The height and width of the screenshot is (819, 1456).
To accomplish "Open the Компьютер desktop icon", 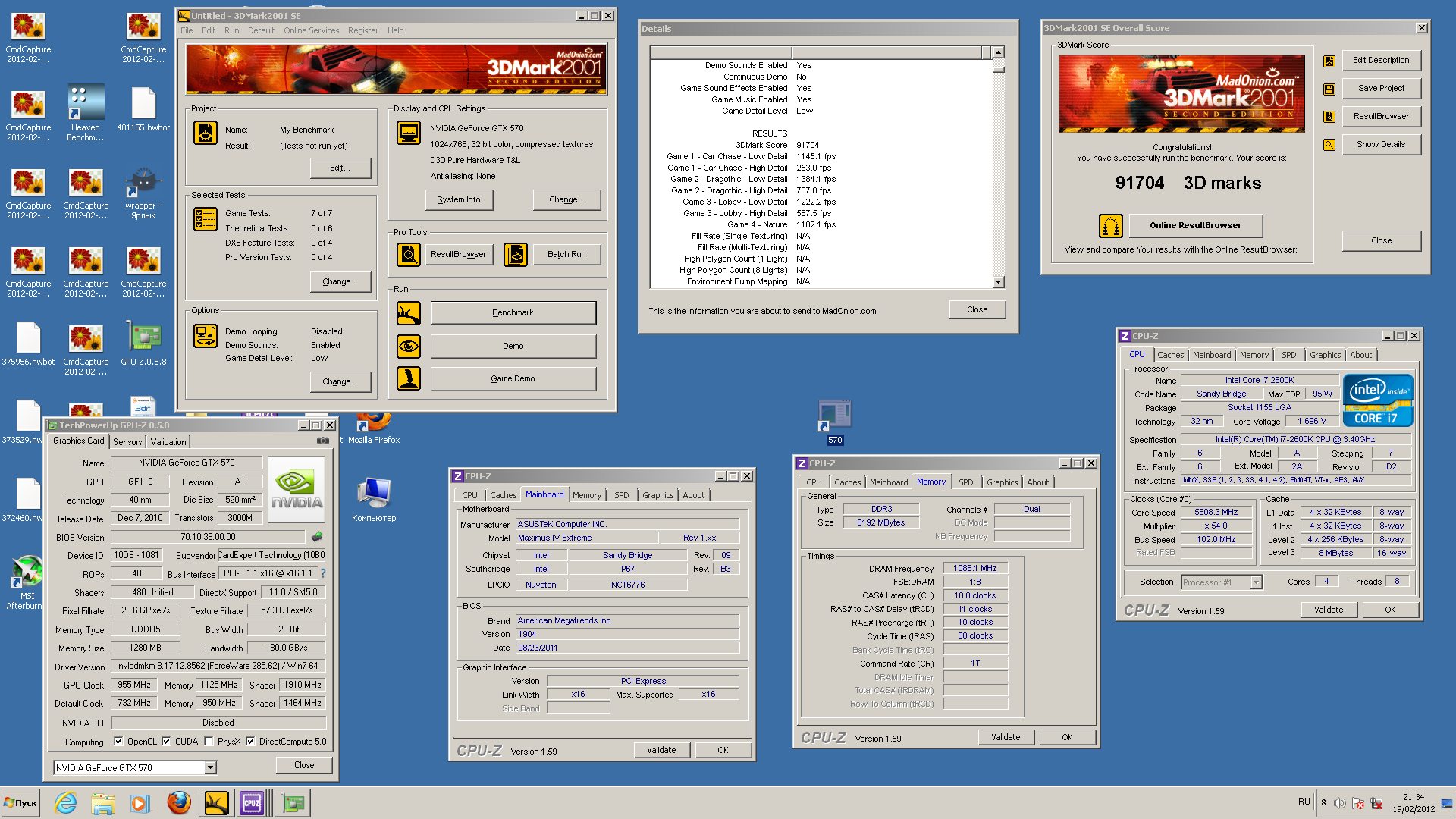I will pos(374,500).
